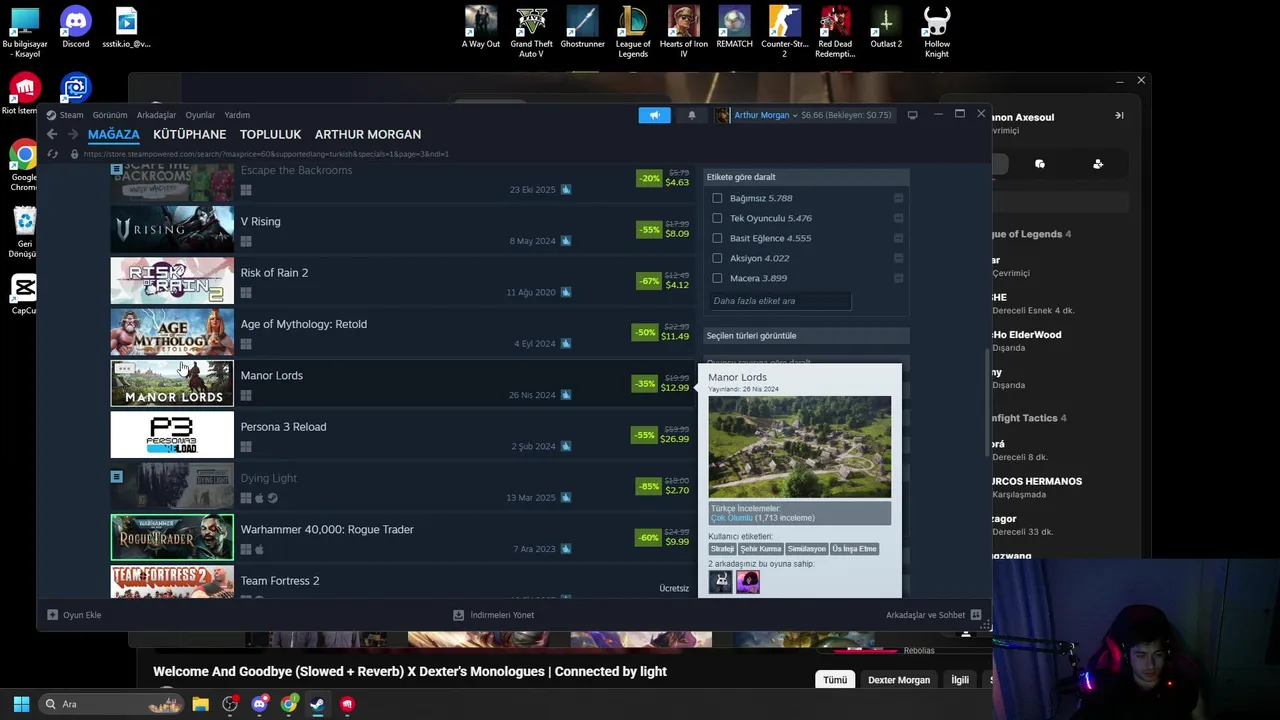The image size is (1280, 720).
Task: Check the Bağımsız tag filter
Action: (717, 198)
